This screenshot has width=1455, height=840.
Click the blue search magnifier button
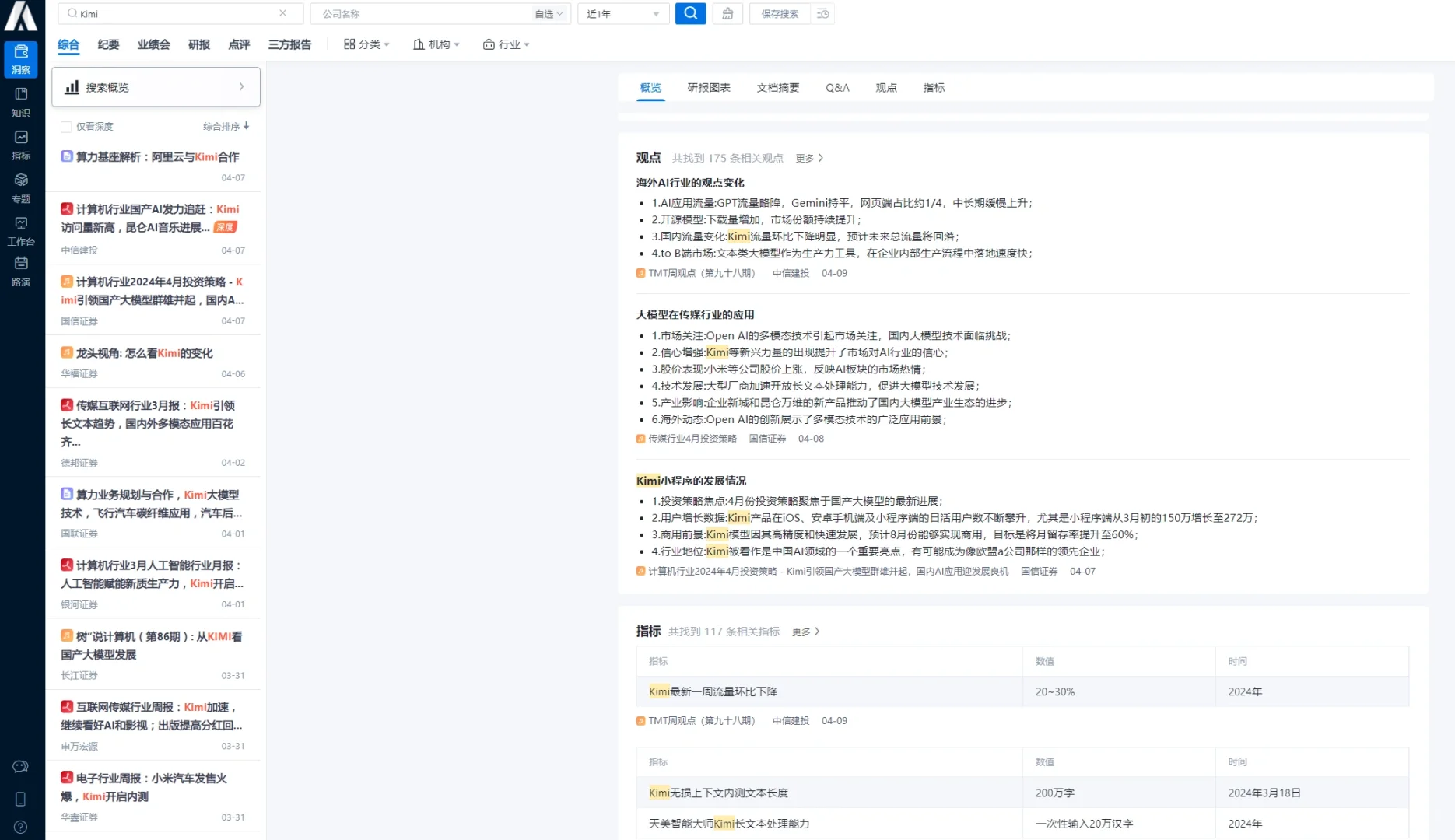(690, 13)
